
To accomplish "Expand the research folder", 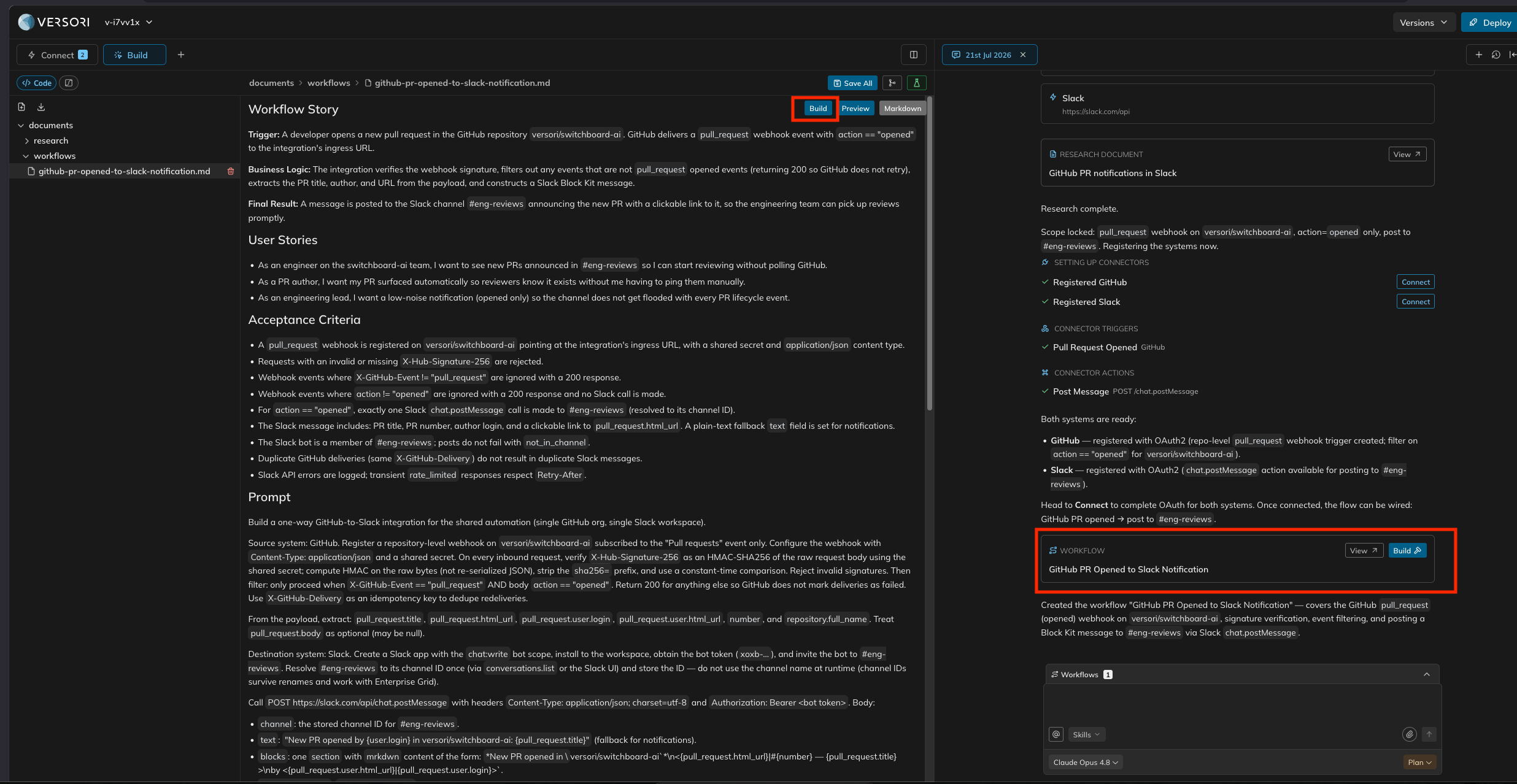I will tap(27, 140).
